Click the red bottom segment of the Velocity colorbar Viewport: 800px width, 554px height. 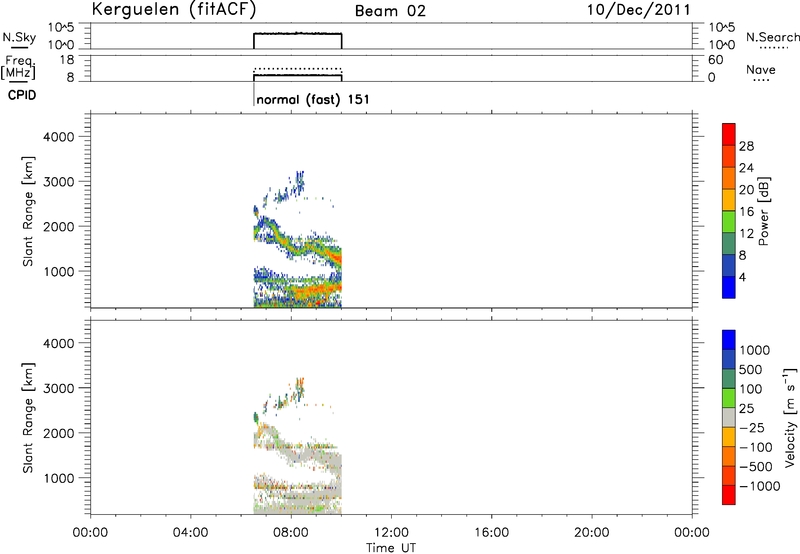click(x=729, y=495)
